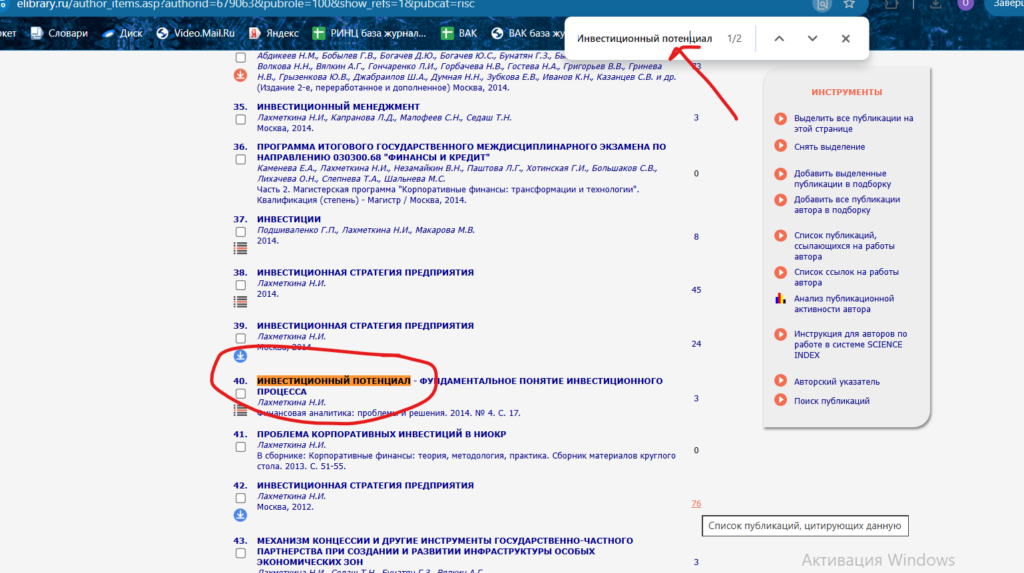
Task: Open the Video.Mail.Ru bookmark
Action: pos(195,33)
